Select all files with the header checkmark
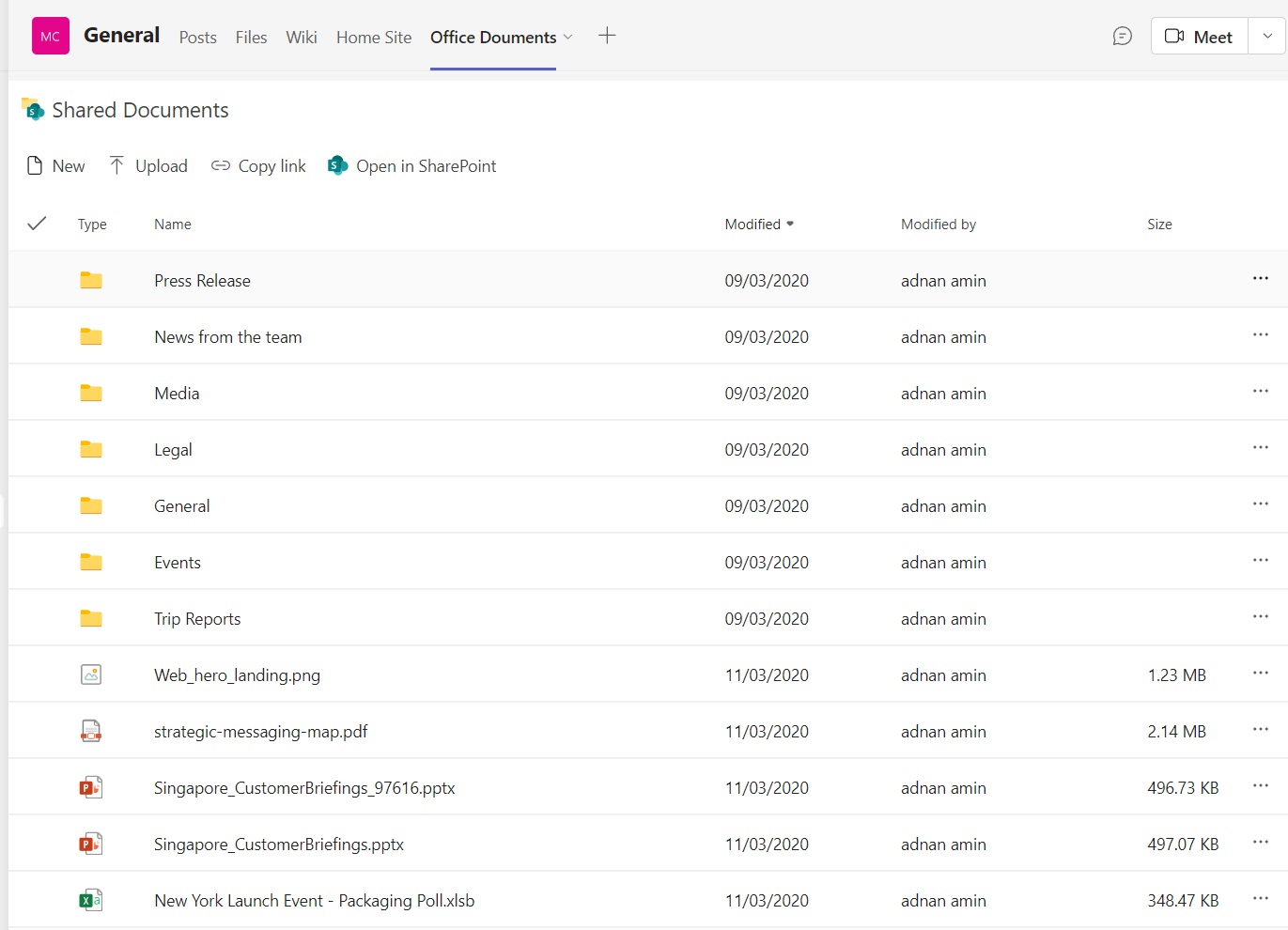The image size is (1288, 930). 37,224
